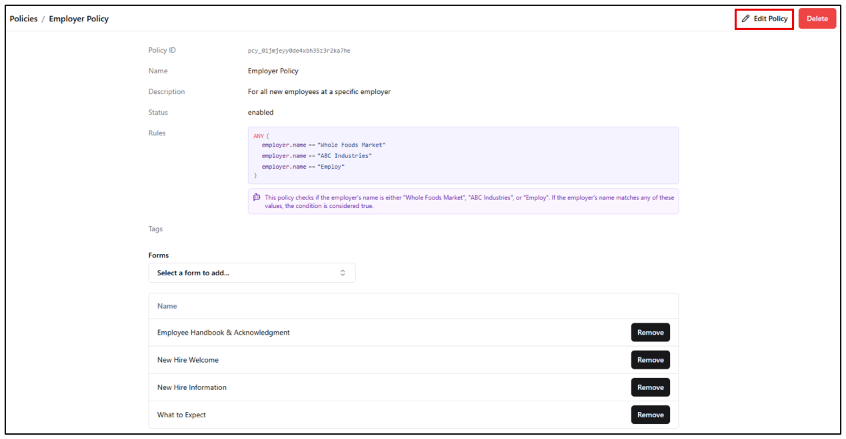Remove the Employee Handbook & Acknowledgment form
846x439 pixels.
coord(650,332)
